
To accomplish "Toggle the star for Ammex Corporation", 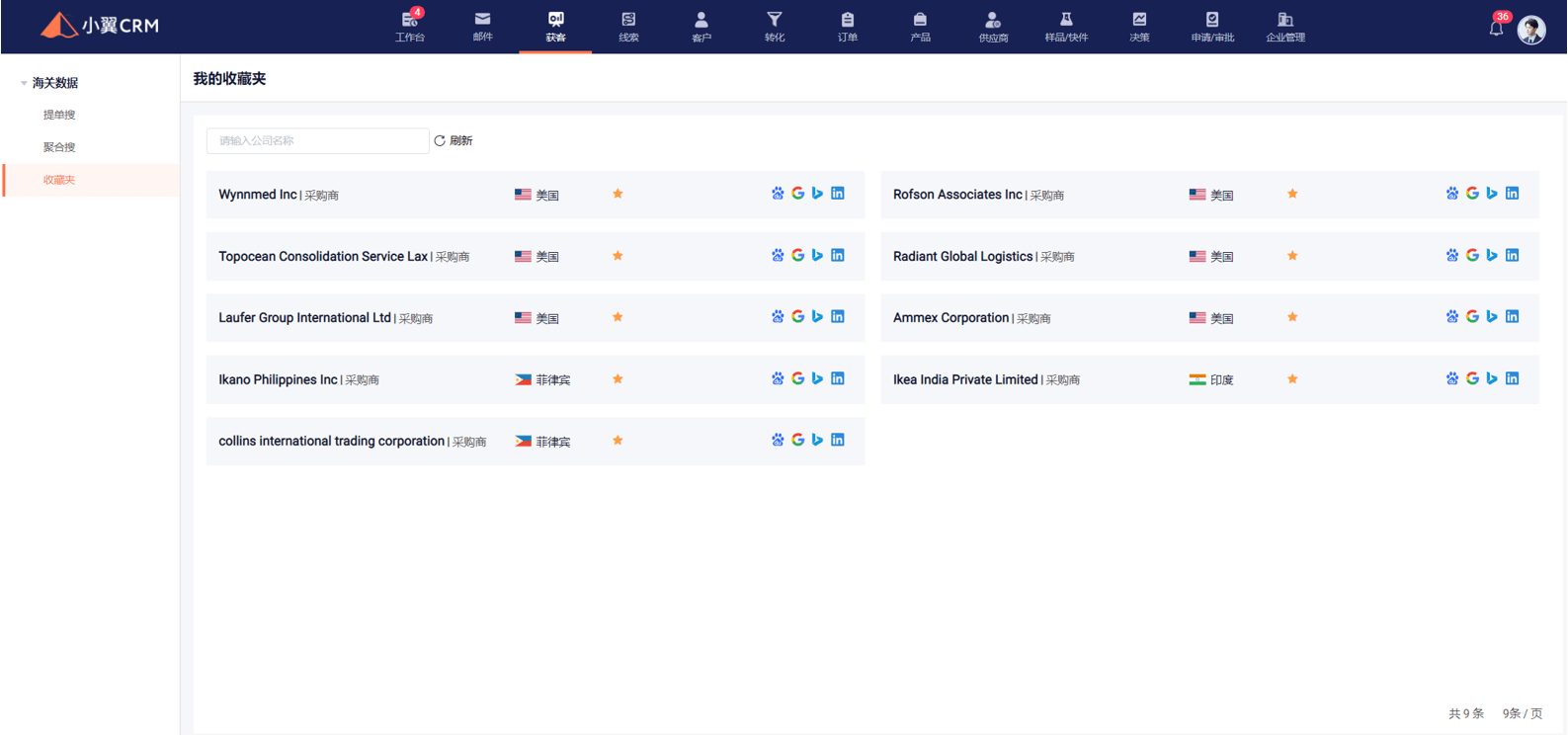I will tap(1292, 317).
